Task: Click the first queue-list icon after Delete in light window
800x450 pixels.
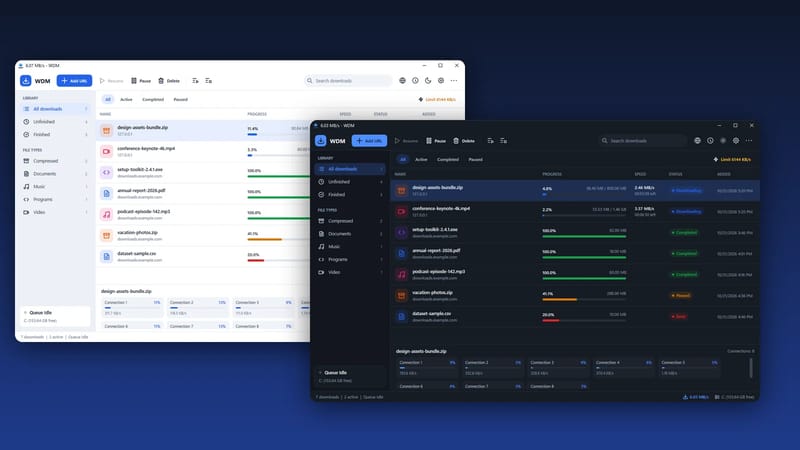Action: click(195, 81)
